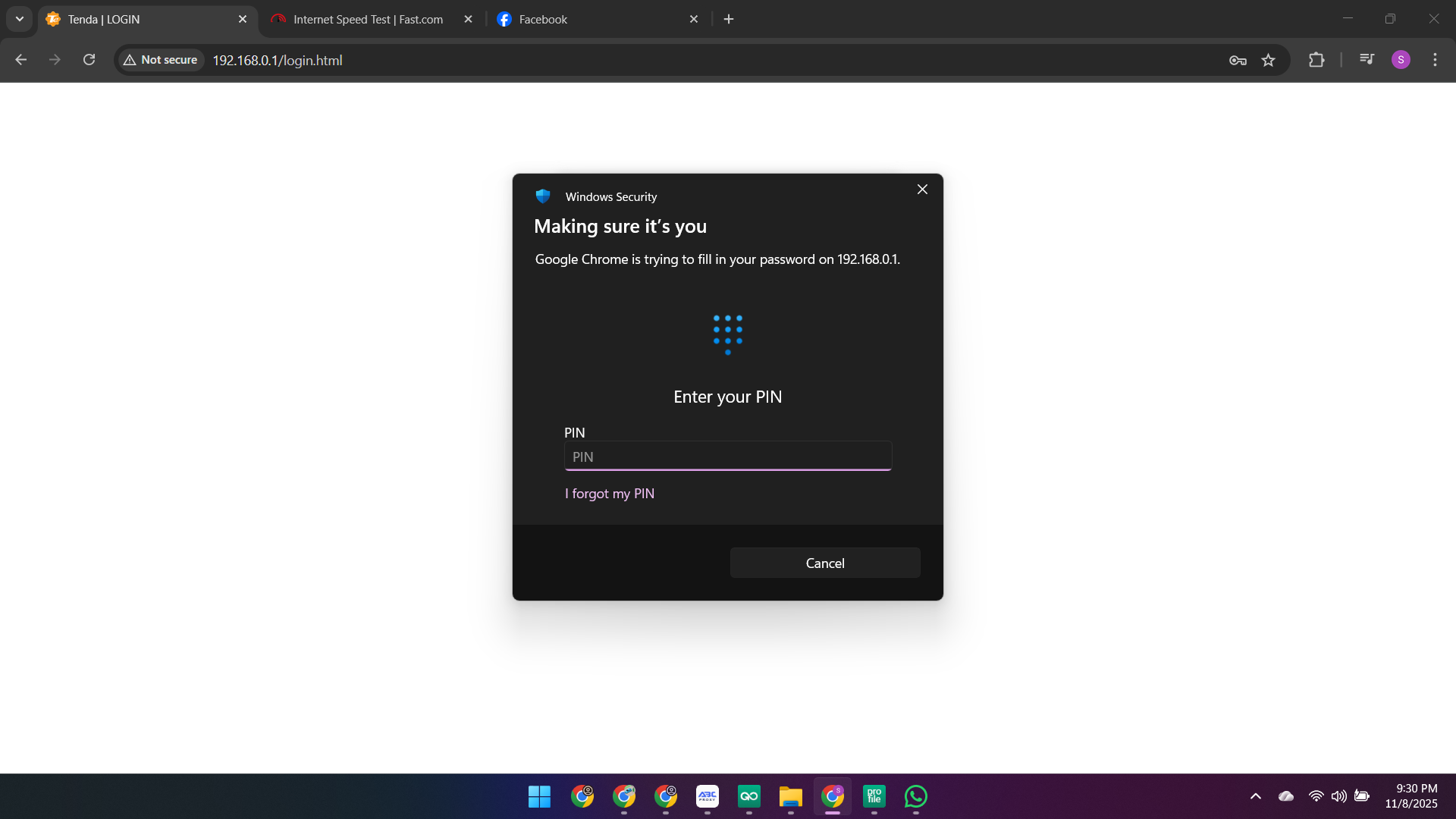Reload the Tenda login page

[89, 60]
